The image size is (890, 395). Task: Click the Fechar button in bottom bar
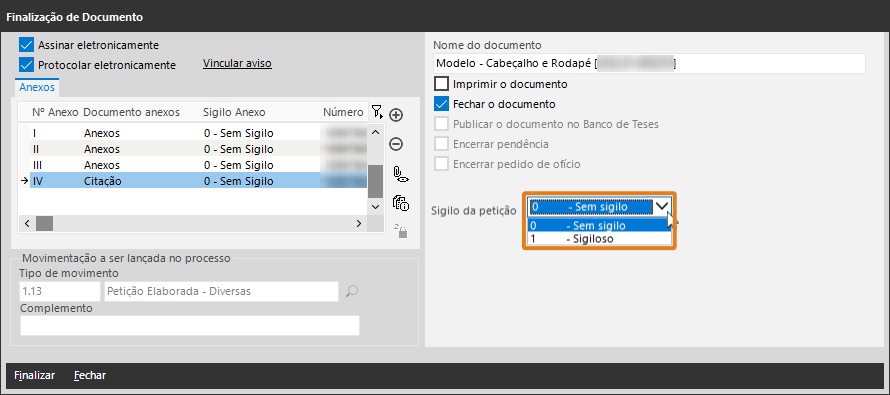point(90,375)
